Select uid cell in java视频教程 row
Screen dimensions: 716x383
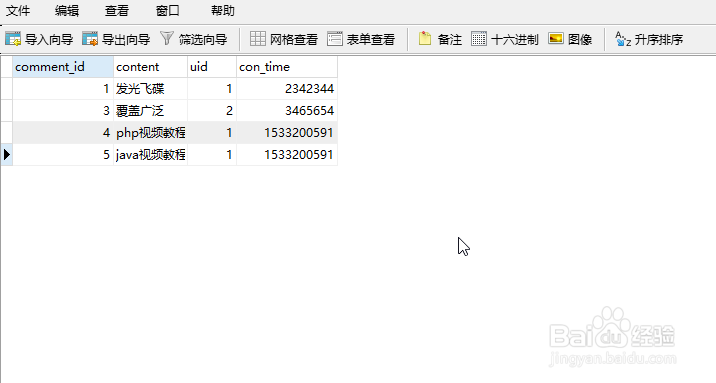pyautogui.click(x=212, y=154)
